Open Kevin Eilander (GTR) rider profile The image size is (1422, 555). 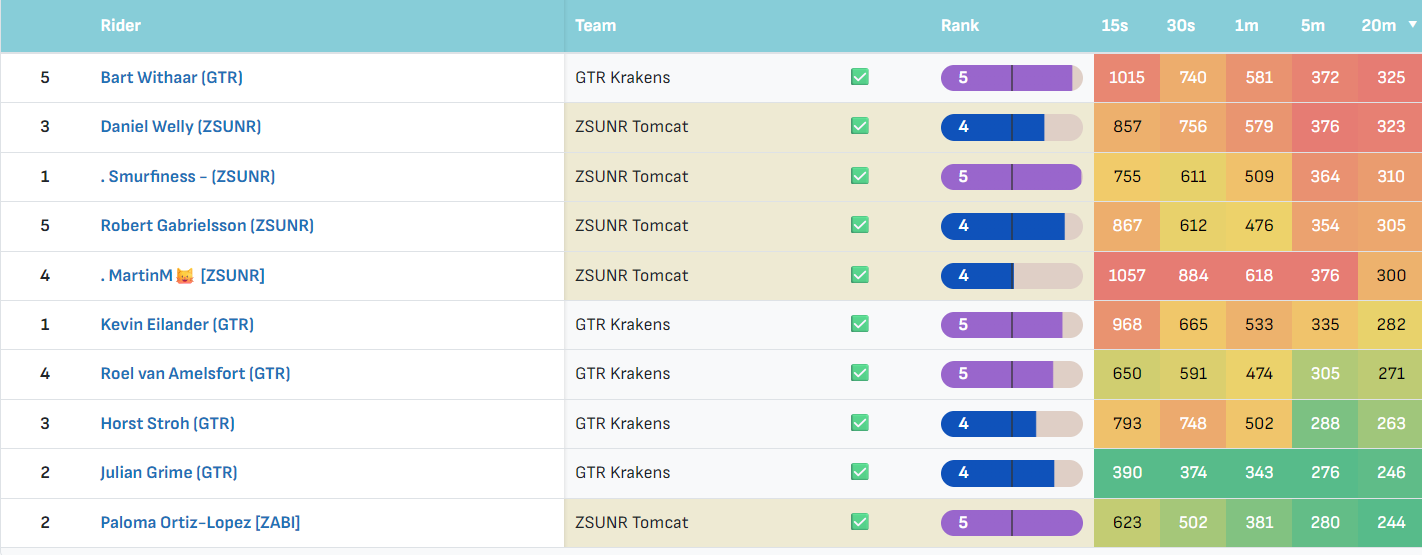177,324
